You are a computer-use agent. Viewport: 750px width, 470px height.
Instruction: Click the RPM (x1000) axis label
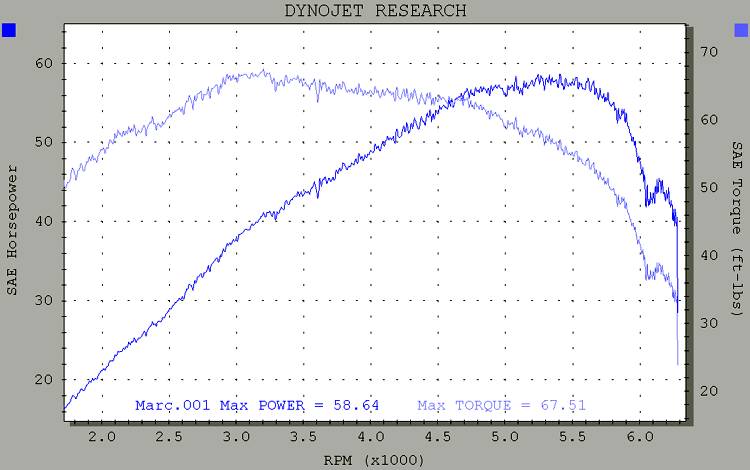pos(374,460)
